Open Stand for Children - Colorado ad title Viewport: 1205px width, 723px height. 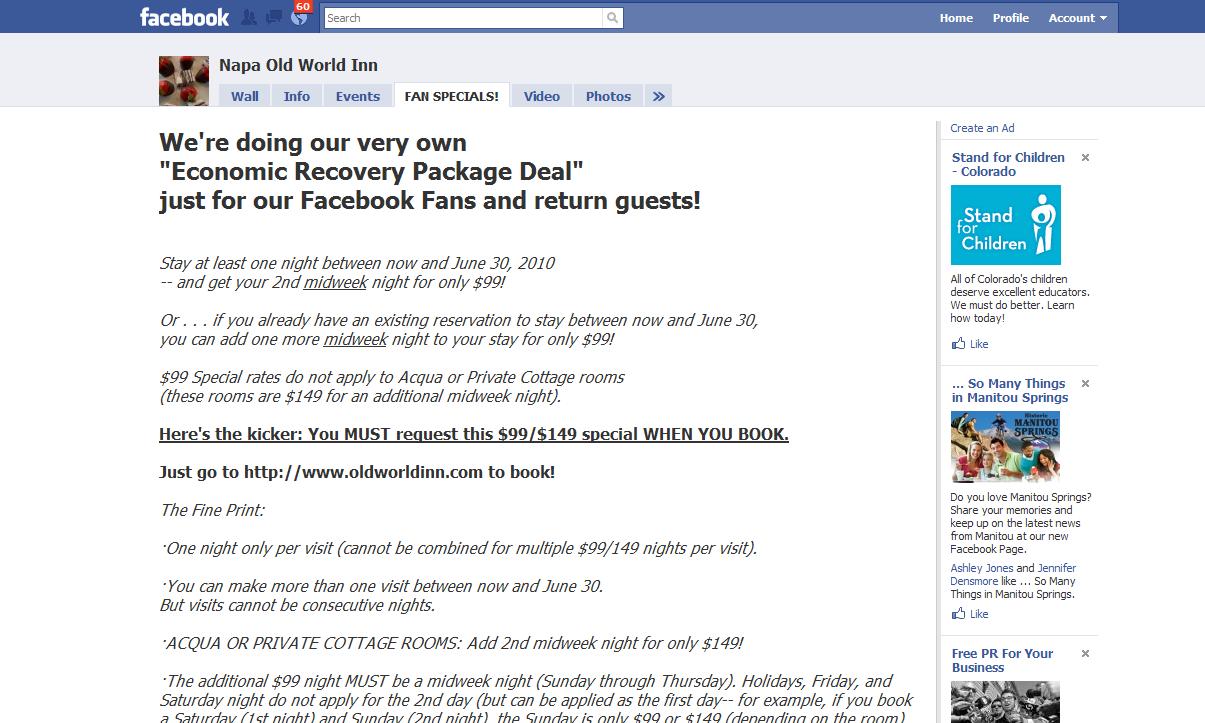click(x=1008, y=164)
